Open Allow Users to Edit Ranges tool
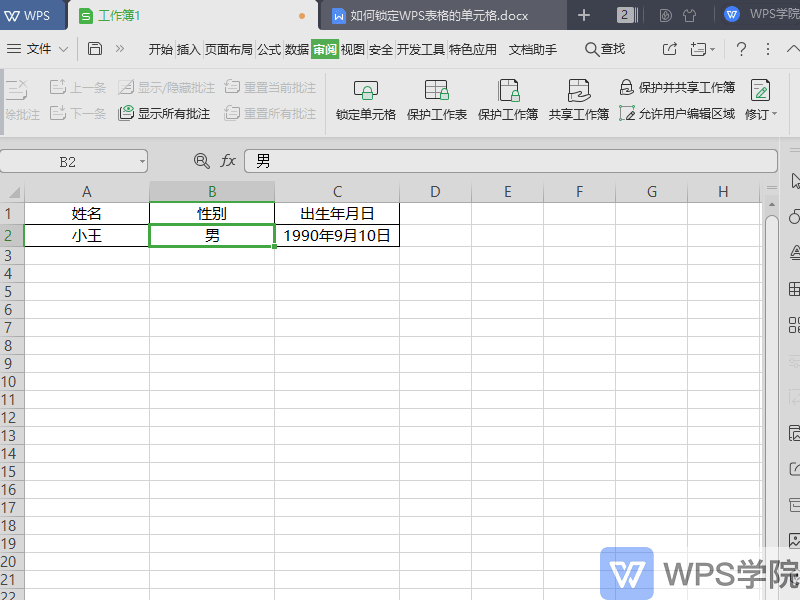 coord(625,113)
